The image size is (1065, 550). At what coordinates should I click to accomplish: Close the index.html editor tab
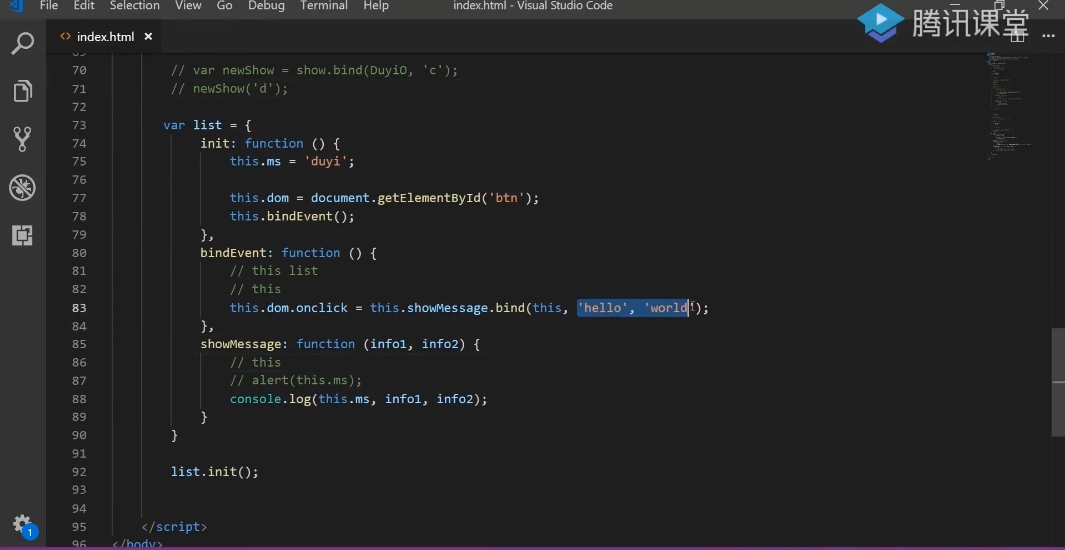click(149, 37)
